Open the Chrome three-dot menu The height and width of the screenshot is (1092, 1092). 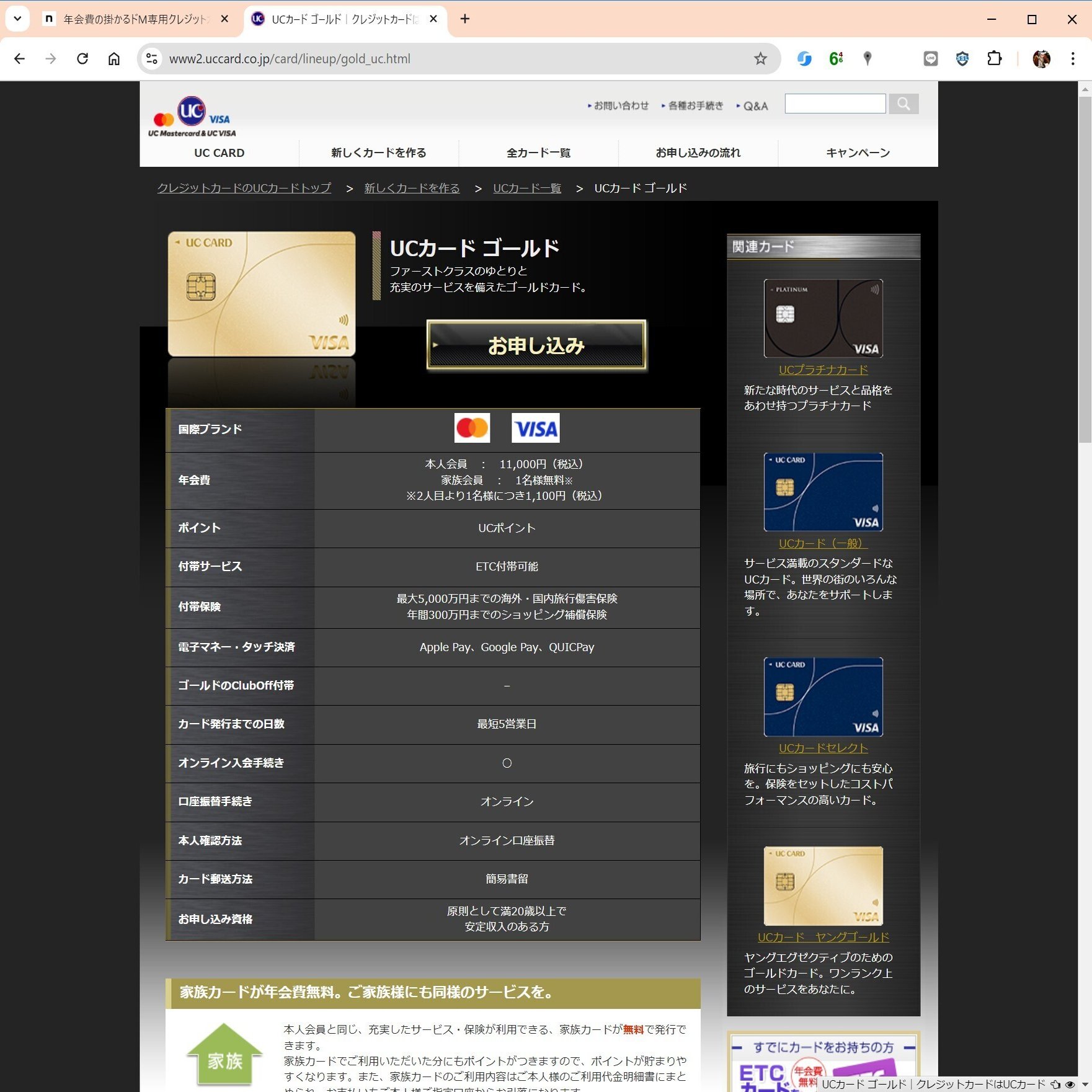tap(1073, 59)
